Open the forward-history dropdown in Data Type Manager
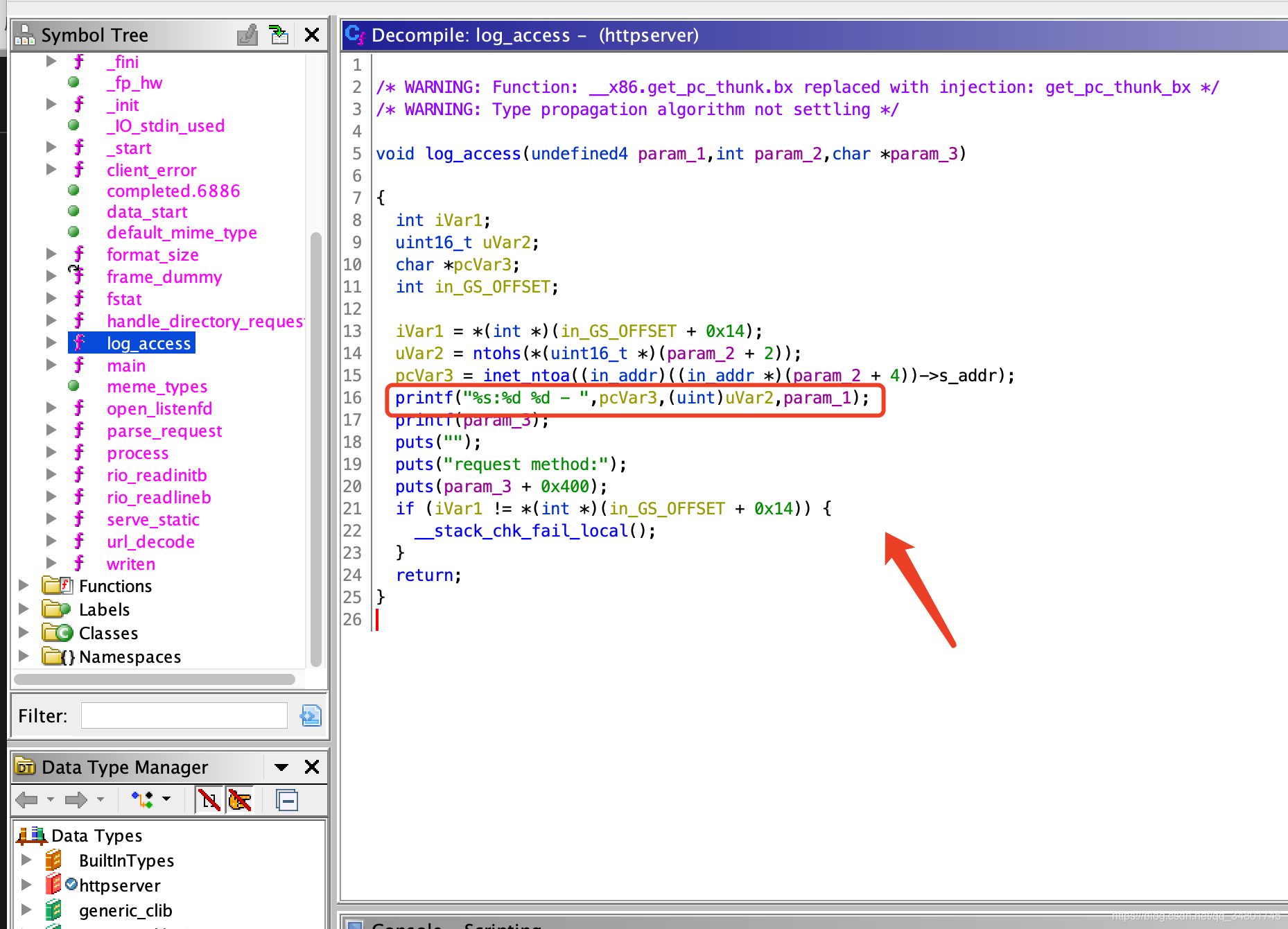The width and height of the screenshot is (1288, 929). pos(101,800)
